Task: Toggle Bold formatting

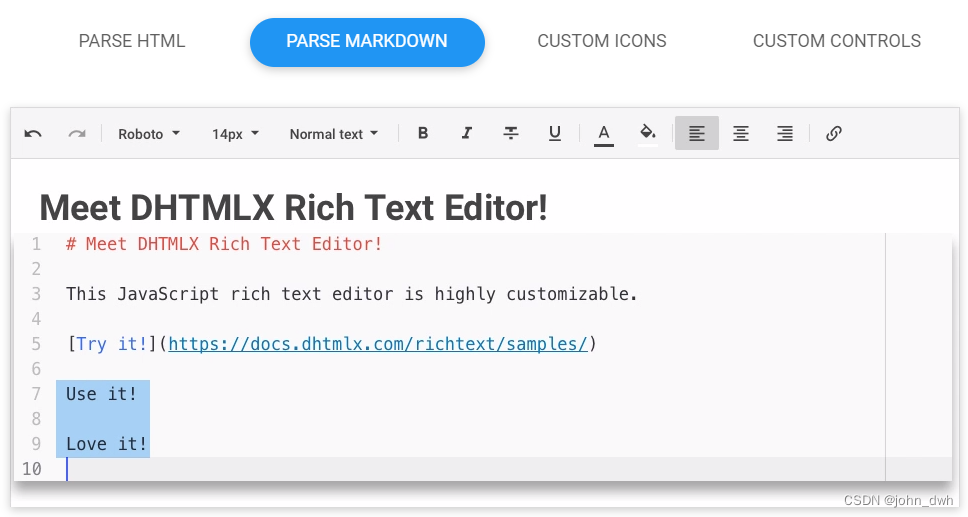Action: (423, 133)
